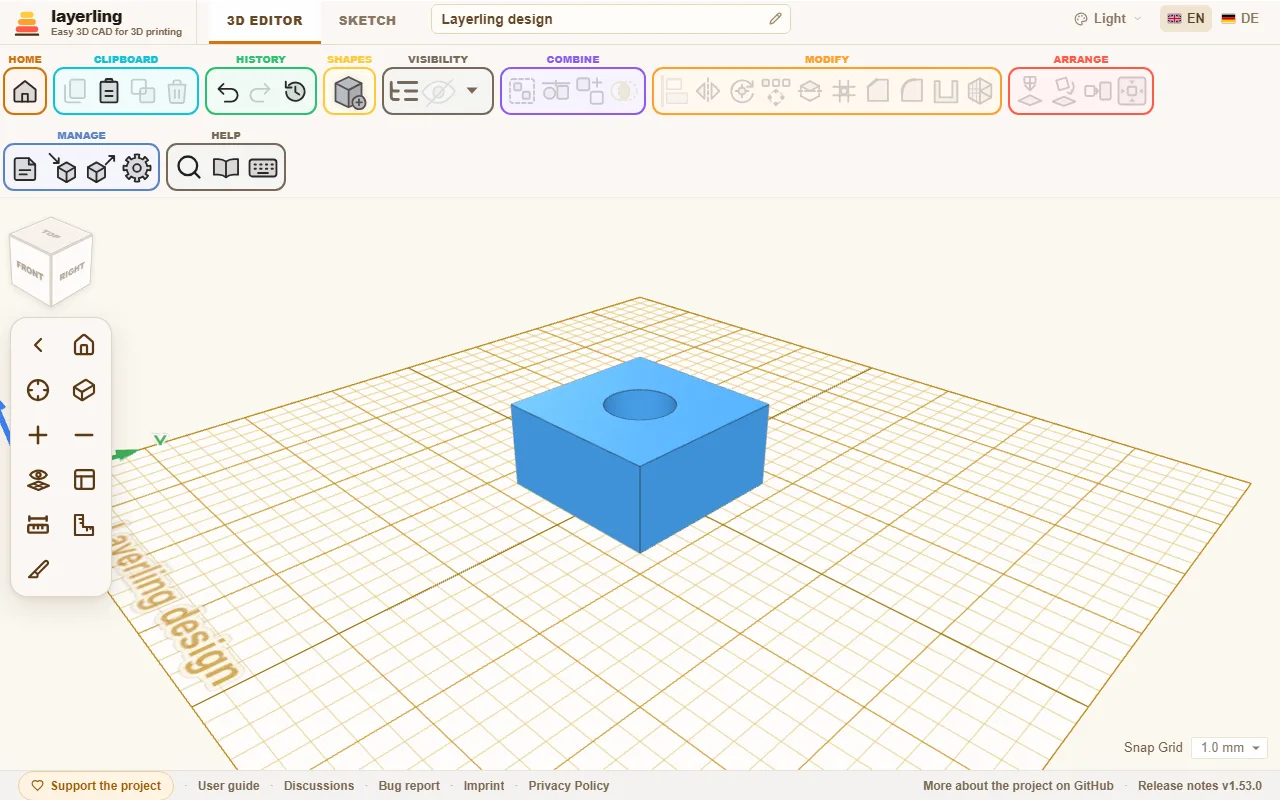Show keyboard shortcuts icon

tap(263, 168)
